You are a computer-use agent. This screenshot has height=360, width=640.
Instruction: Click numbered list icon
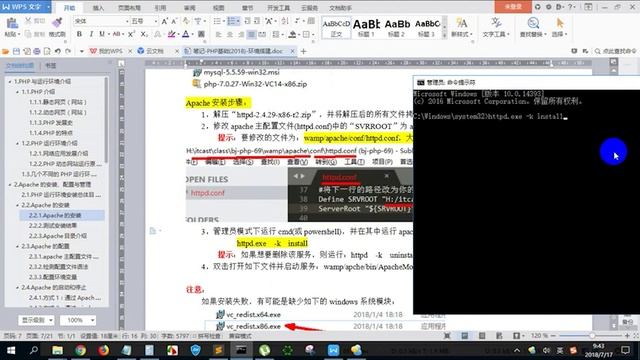(x=231, y=21)
